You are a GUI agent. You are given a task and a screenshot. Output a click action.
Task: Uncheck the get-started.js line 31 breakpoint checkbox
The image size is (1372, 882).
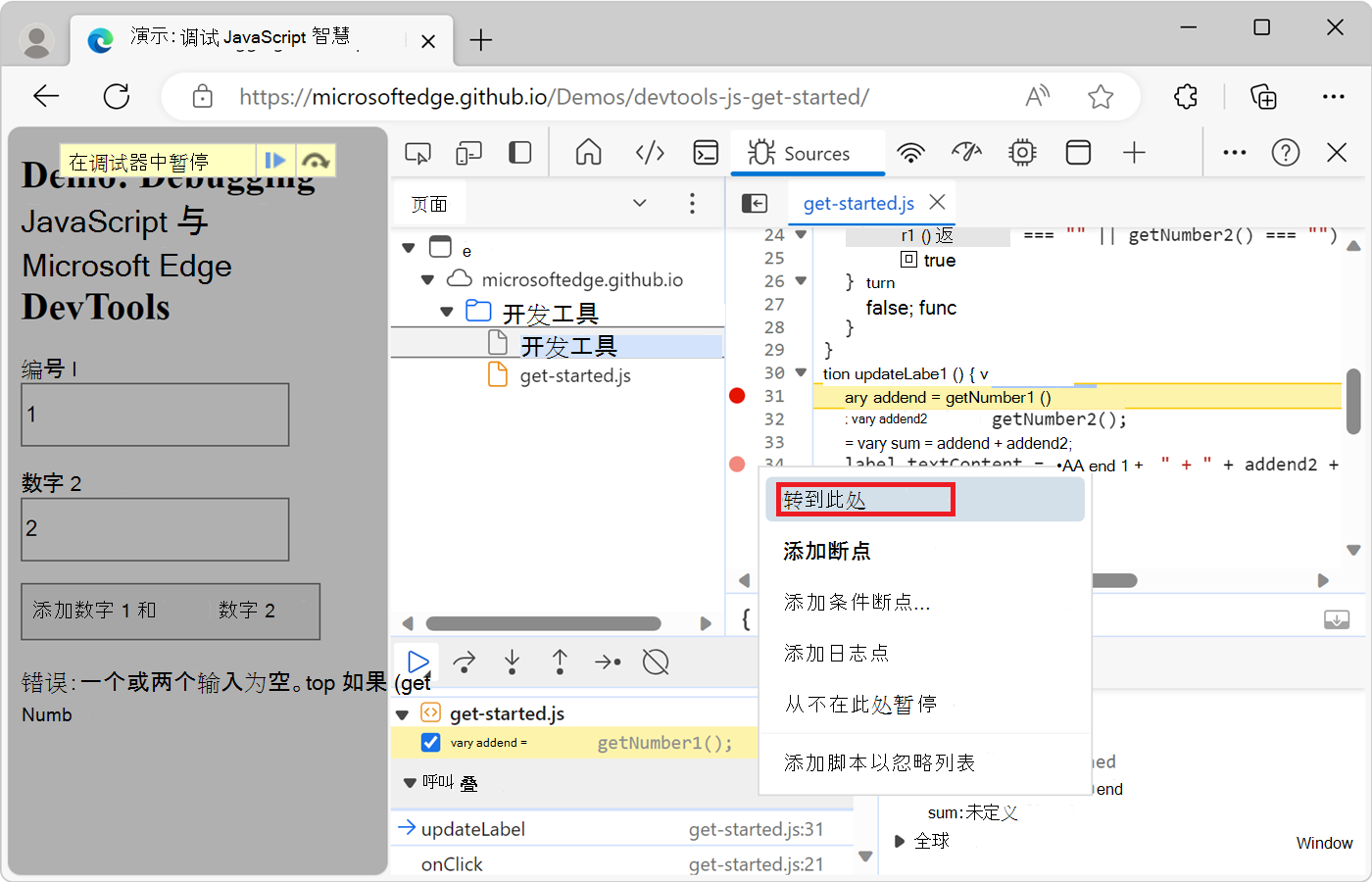click(430, 743)
